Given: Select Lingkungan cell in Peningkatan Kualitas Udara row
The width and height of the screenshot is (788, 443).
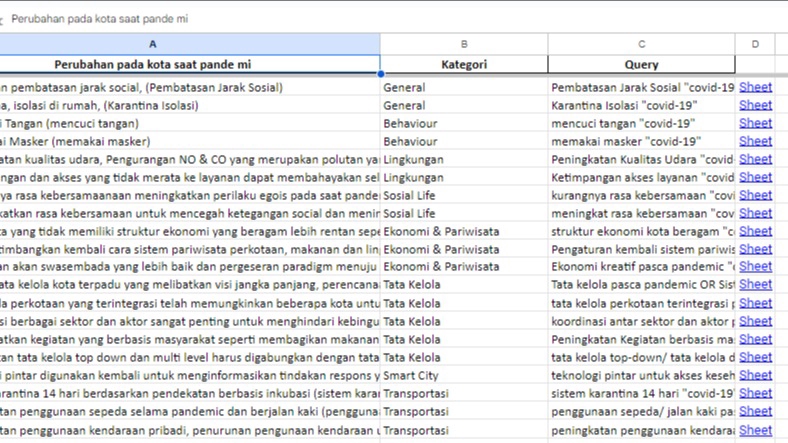Looking at the screenshot, I should click(464, 160).
